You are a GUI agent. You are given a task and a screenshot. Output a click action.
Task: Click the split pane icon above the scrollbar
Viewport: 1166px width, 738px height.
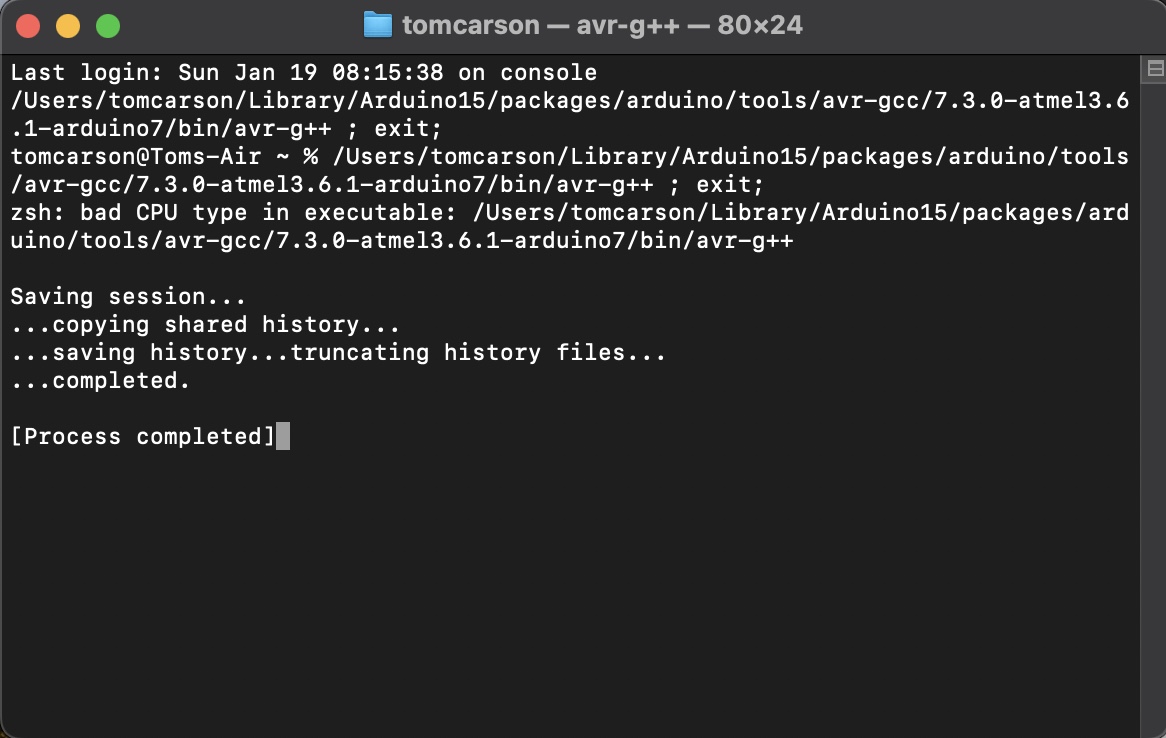point(1155,68)
